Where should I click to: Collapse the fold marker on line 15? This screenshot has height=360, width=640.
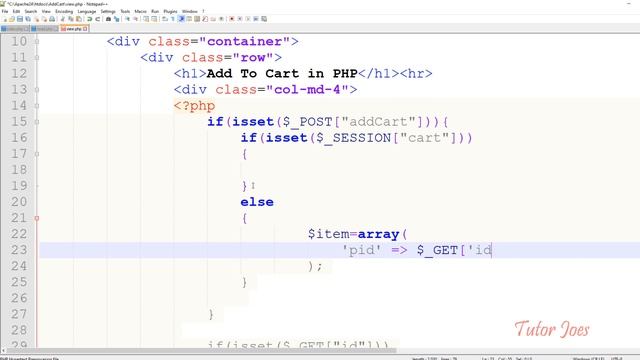pos(37,122)
